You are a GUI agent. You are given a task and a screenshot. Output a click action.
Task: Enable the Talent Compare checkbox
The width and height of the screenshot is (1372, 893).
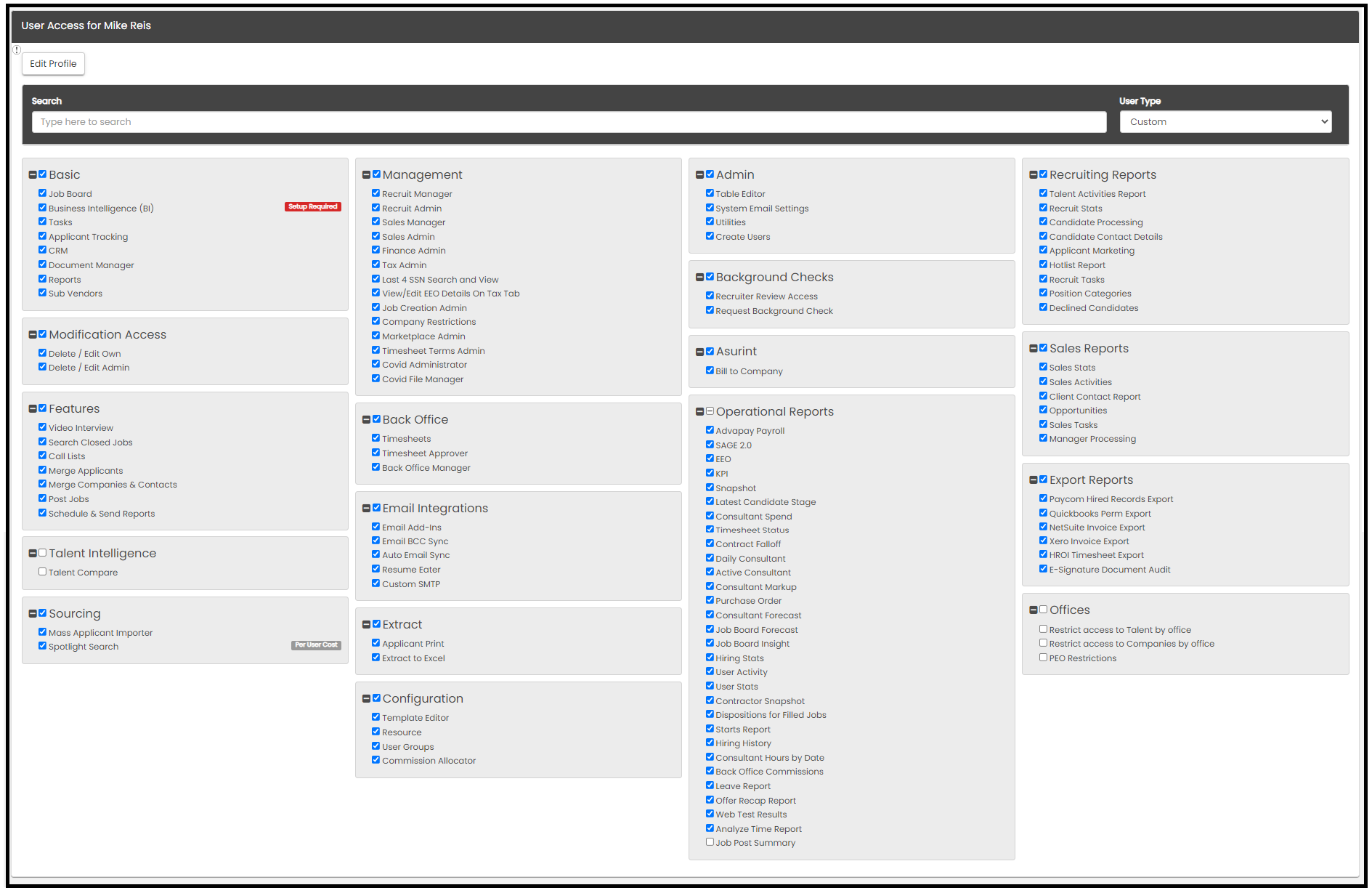coord(43,572)
